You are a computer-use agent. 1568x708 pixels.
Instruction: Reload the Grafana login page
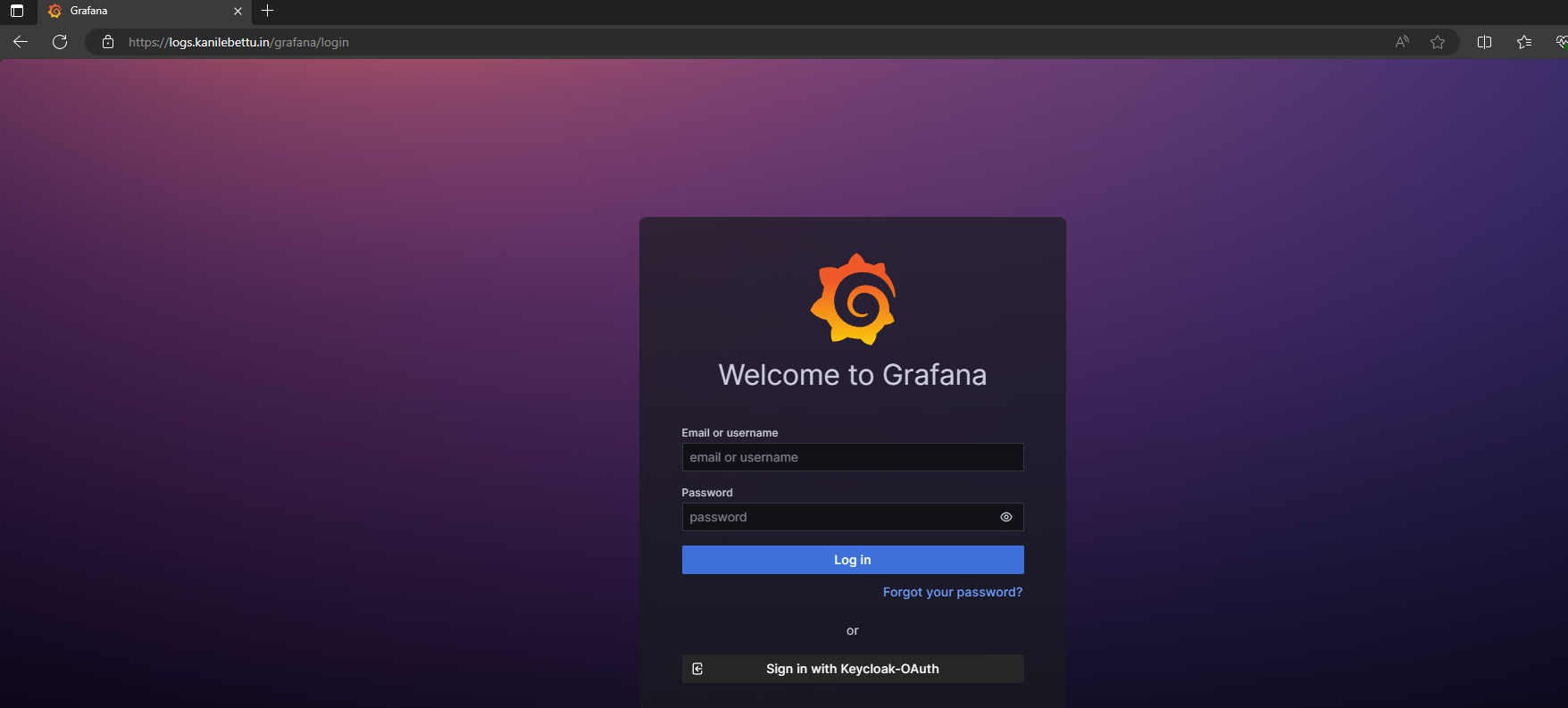coord(60,42)
